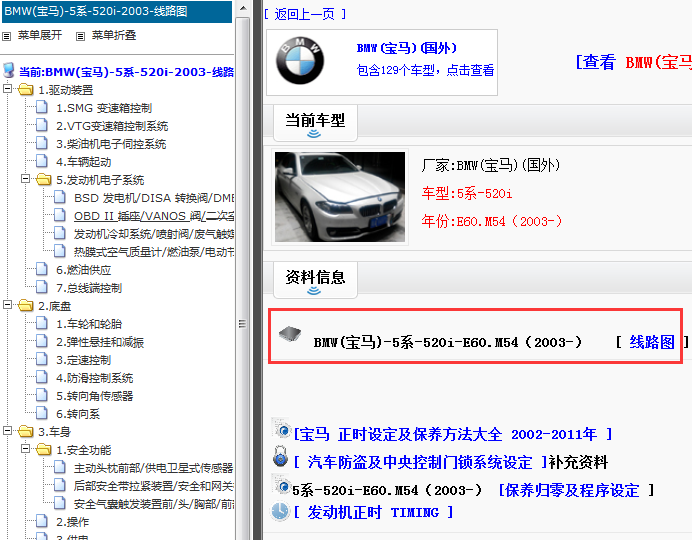Expand all menus via 菜单展开
692x540 pixels.
click(x=40, y=35)
